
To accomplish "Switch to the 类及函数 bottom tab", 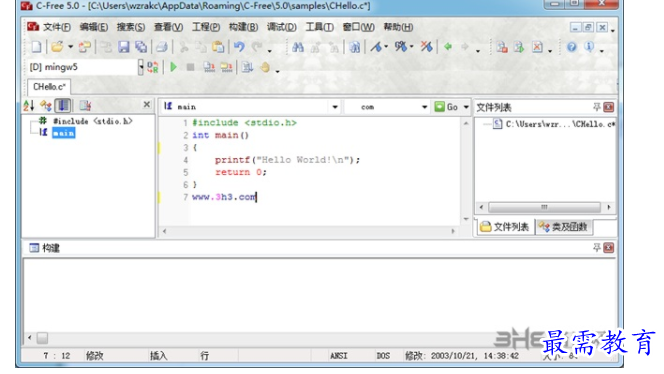I will 564,227.
